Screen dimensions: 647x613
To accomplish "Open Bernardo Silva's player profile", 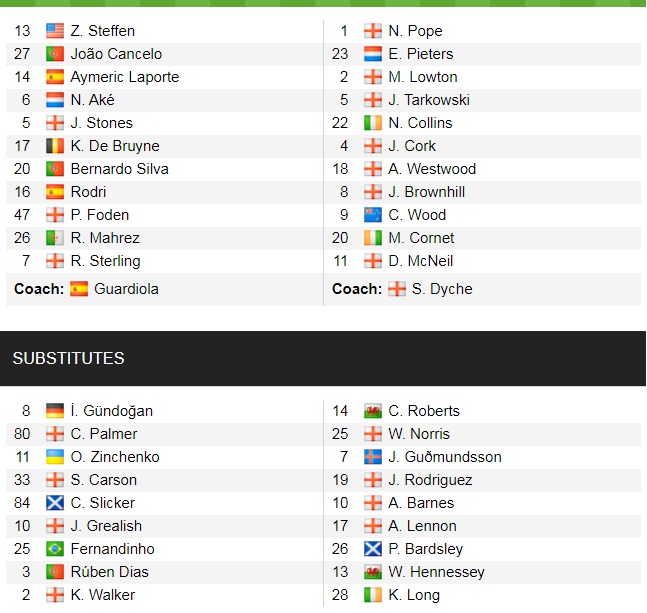I will [x=119, y=169].
